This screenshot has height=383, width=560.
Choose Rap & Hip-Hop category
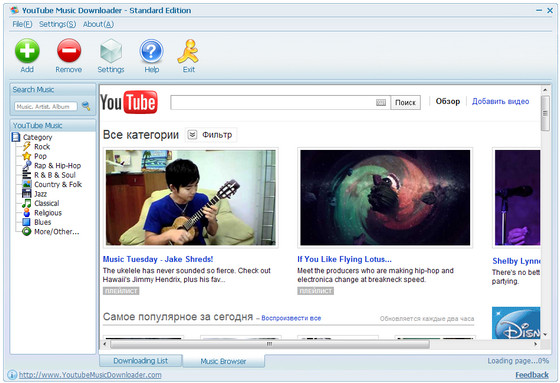[58, 165]
